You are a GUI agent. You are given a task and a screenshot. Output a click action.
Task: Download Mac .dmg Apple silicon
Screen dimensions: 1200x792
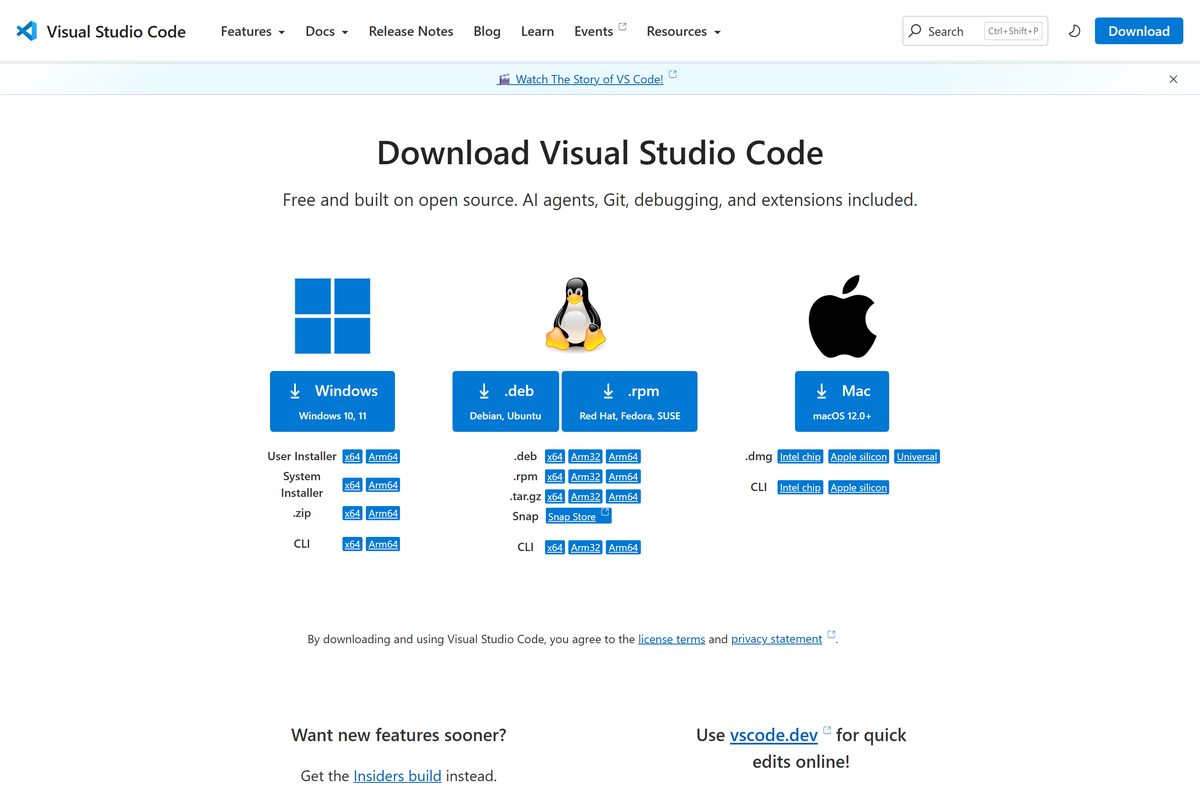click(859, 457)
